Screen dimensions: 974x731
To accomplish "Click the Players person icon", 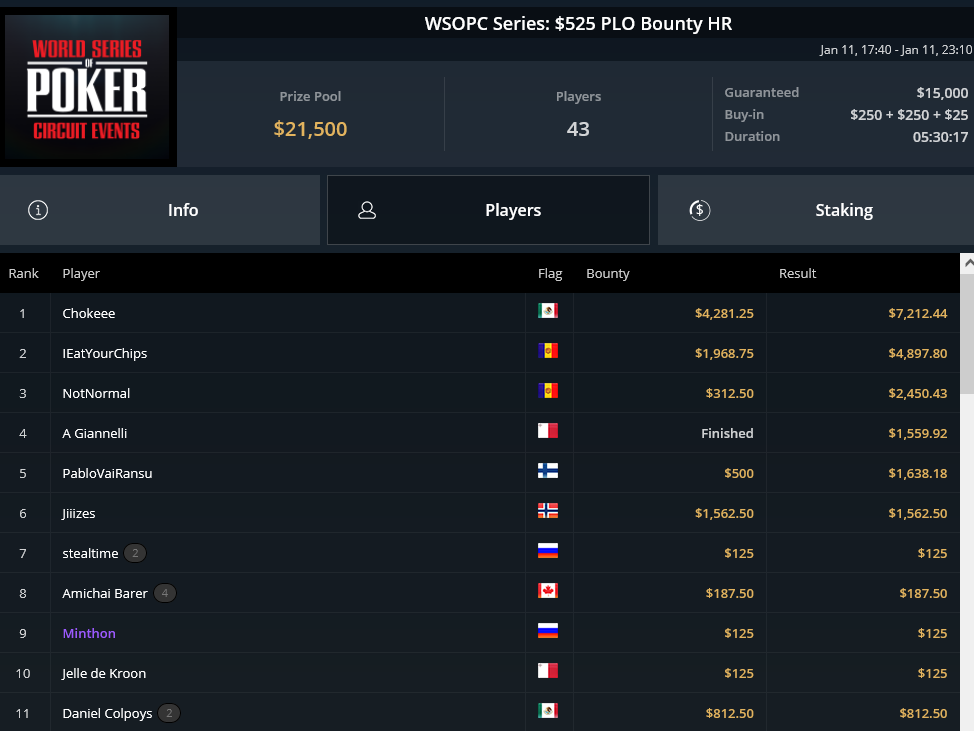I will click(x=367, y=210).
